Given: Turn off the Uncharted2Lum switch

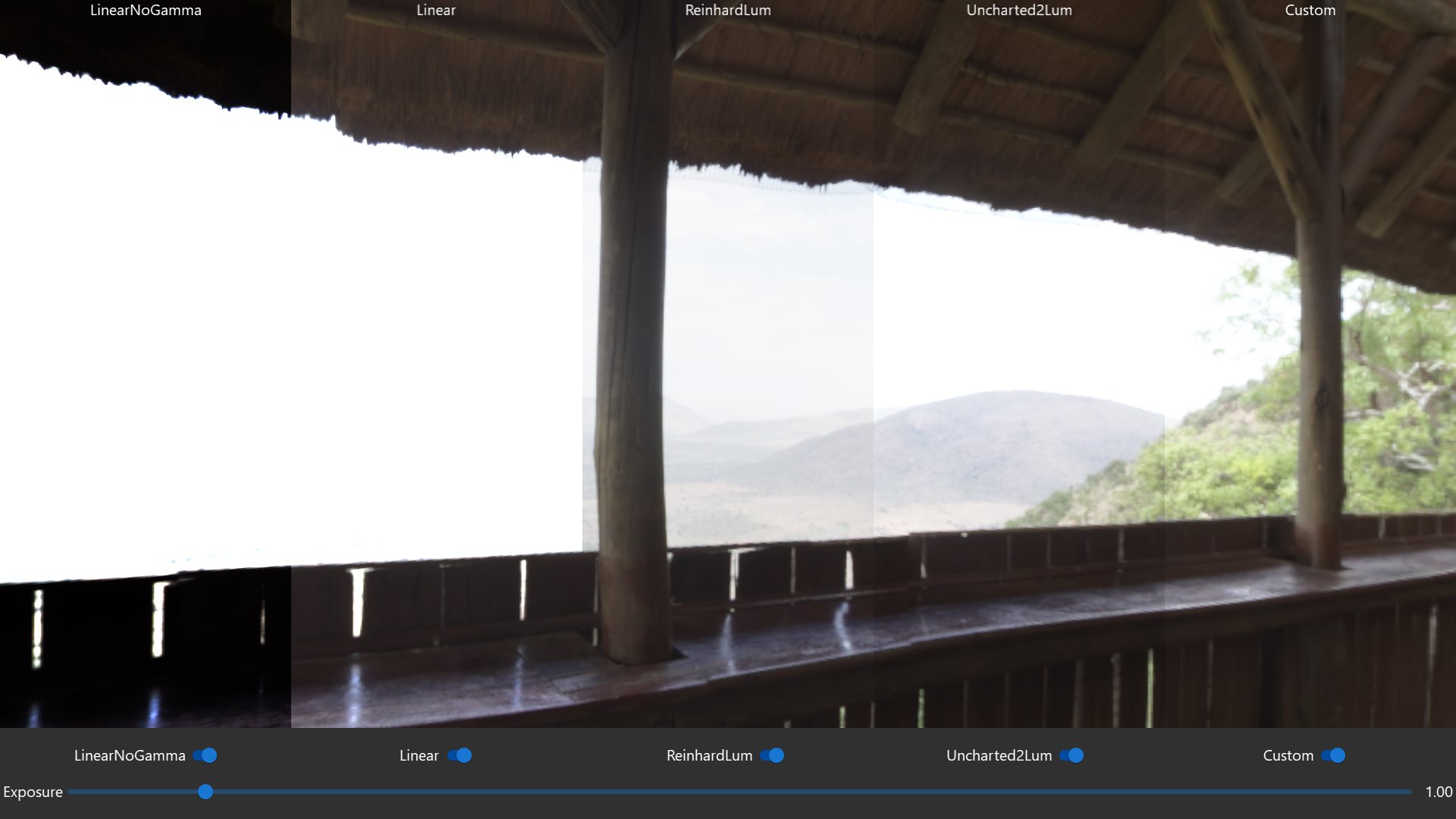Looking at the screenshot, I should [x=1072, y=755].
